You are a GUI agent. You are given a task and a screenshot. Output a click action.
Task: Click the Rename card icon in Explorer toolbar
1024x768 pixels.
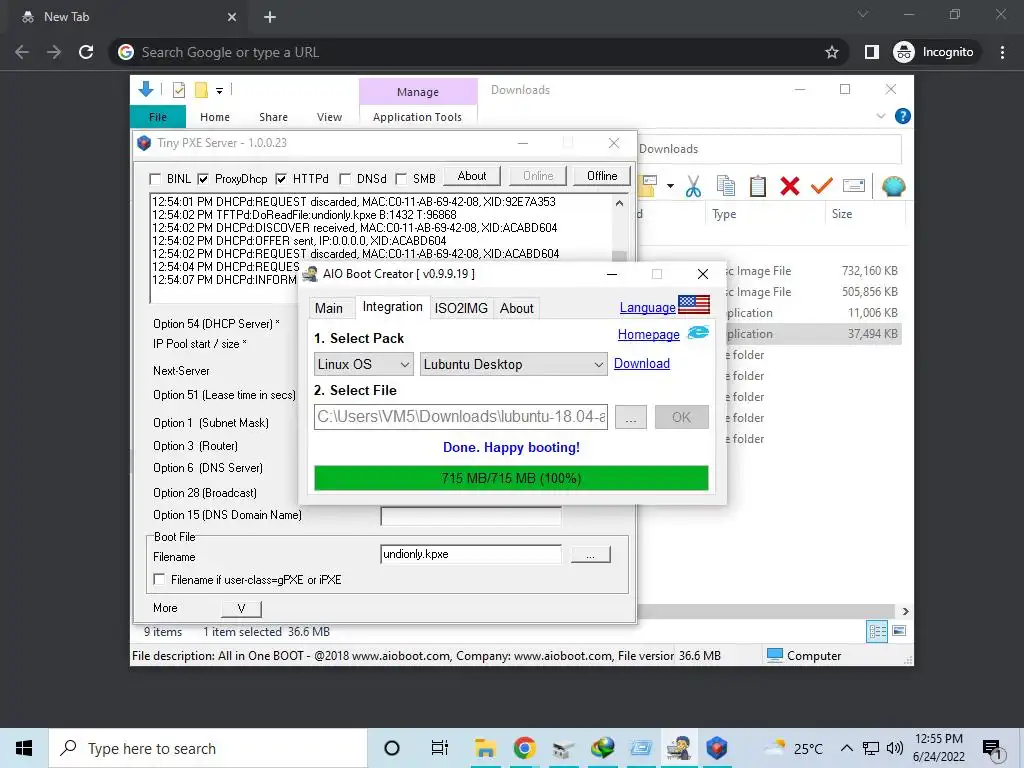click(854, 186)
